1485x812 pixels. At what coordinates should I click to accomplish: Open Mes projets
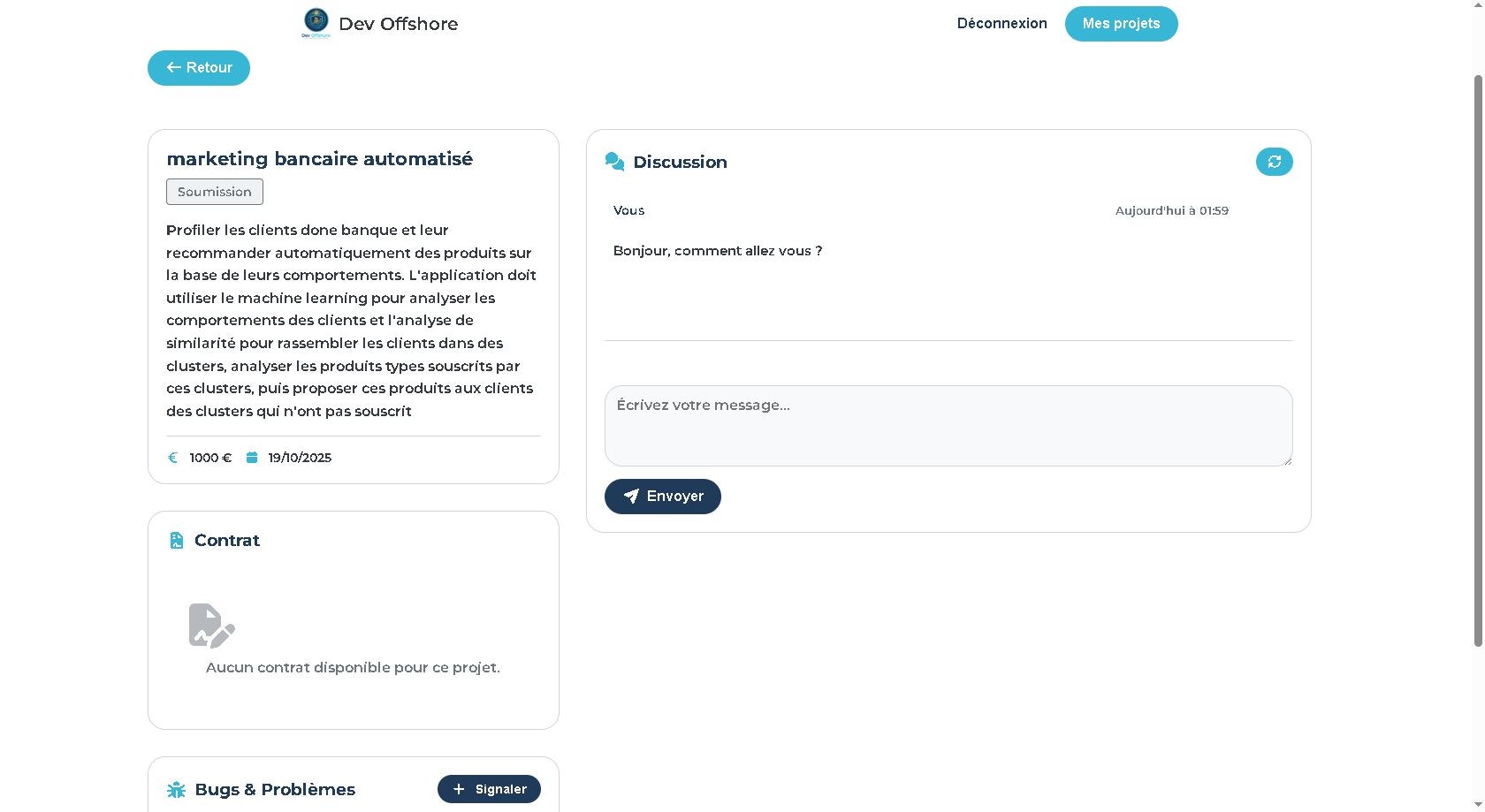tap(1121, 24)
